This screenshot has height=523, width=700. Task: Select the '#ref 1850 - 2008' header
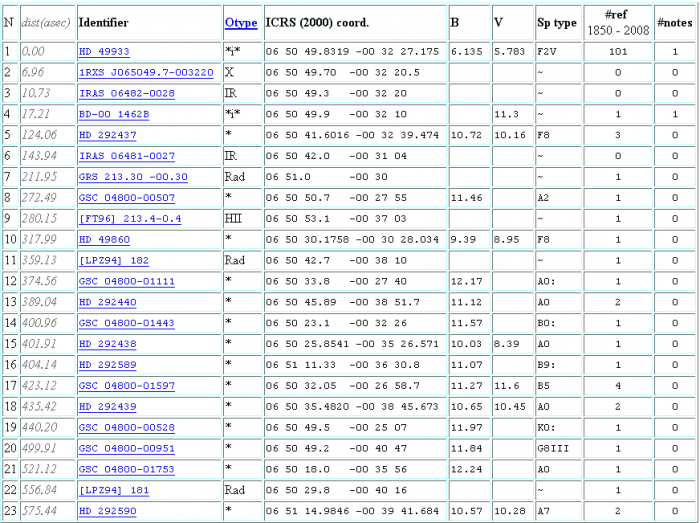click(x=618, y=23)
